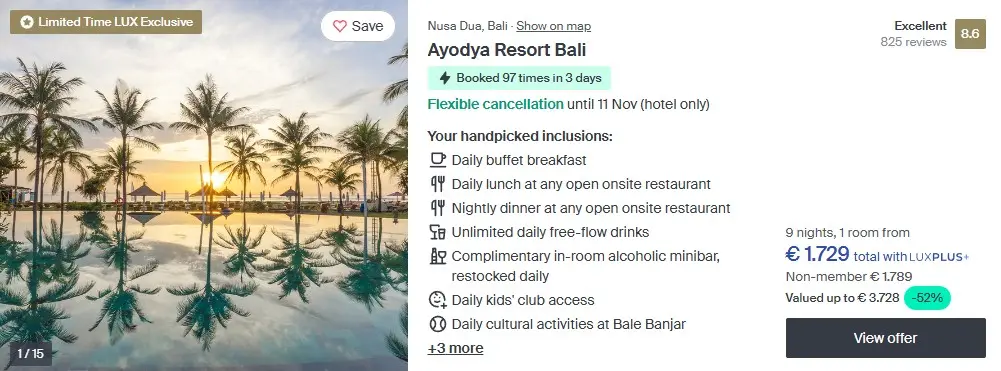Viewport: 1001px width, 371px height.
Task: Toggle Save to wishlist for this resort
Action: click(x=358, y=26)
